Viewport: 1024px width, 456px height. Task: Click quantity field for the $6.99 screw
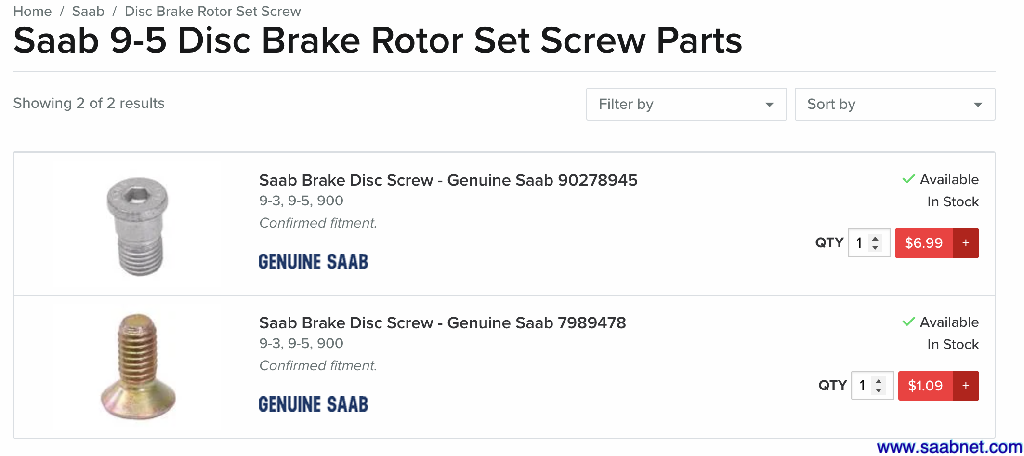[860, 243]
